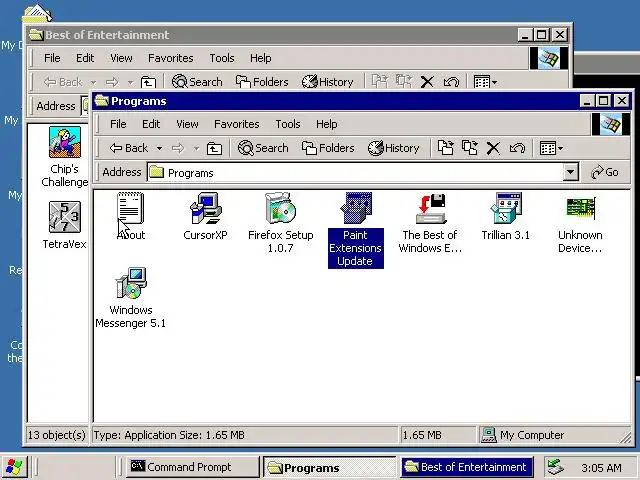Screen dimensions: 640x480
Task: Click Back button in Programs window
Action: (129, 148)
